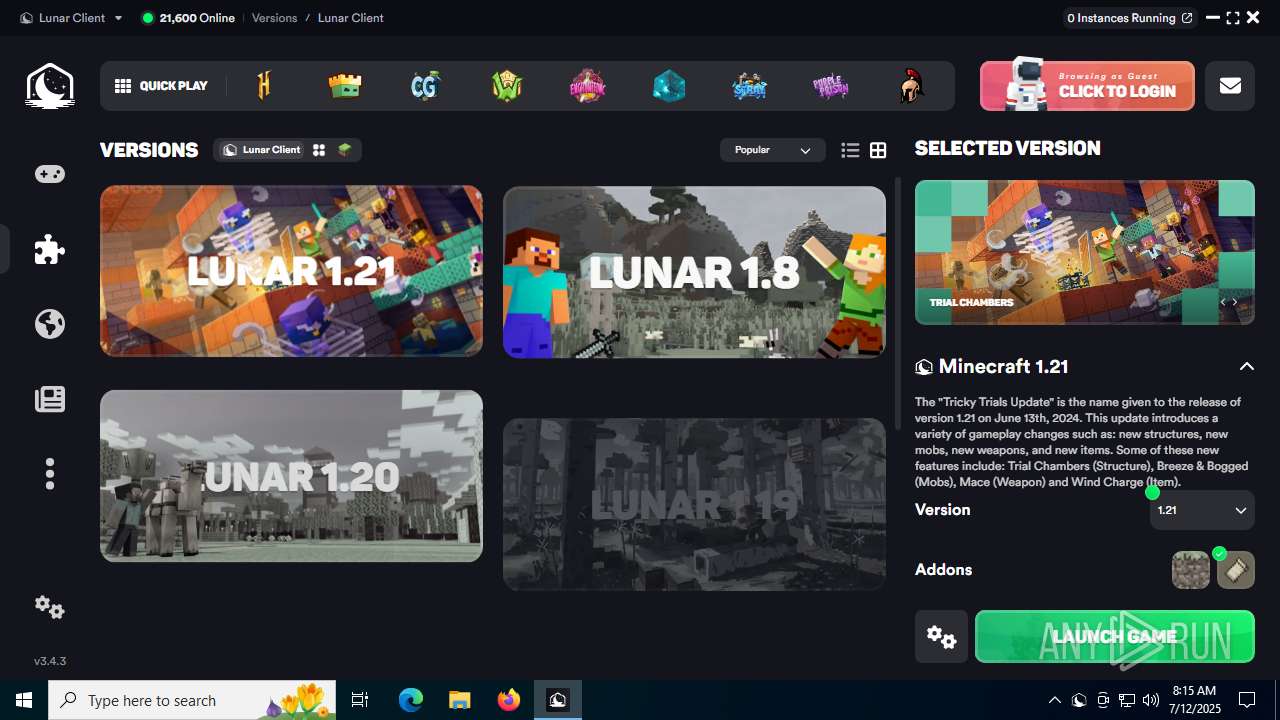Image resolution: width=1280 pixels, height=720 pixels.
Task: Switch versions to list view
Action: [x=850, y=150]
